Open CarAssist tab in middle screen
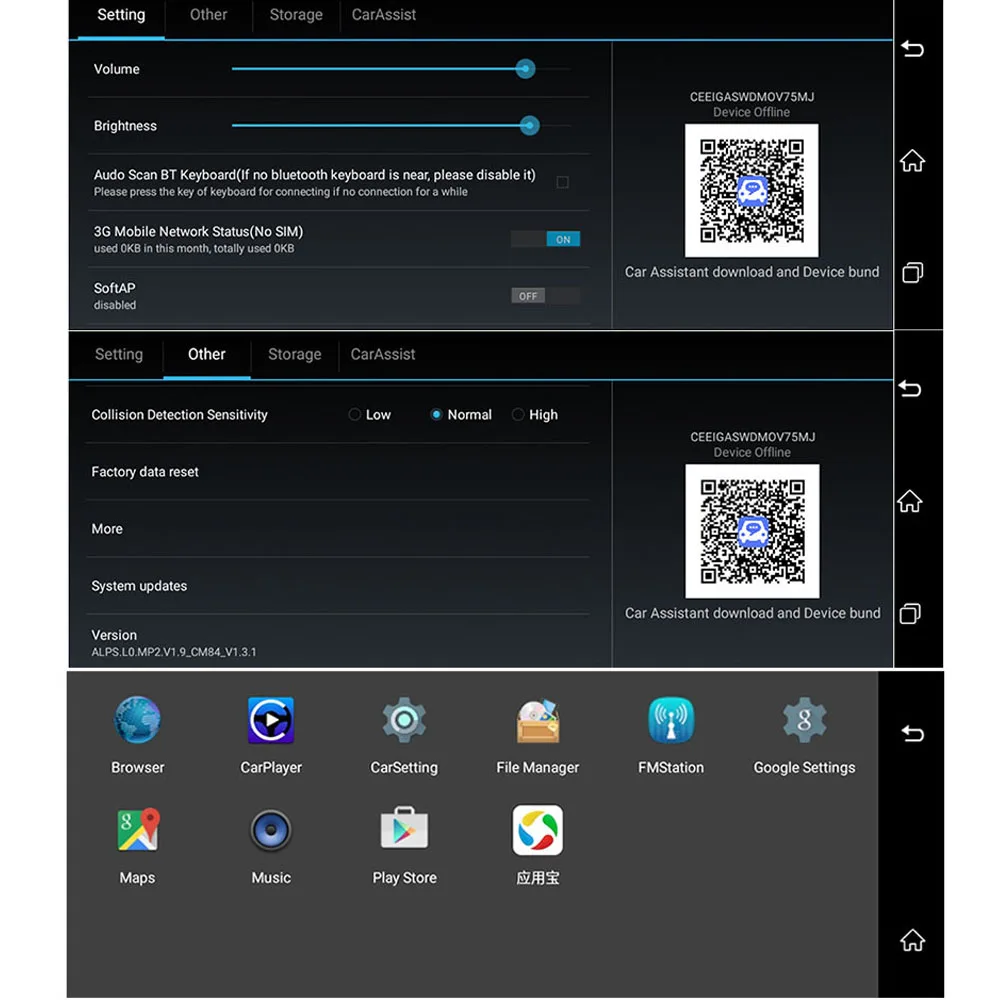This screenshot has width=1000, height=1000. tap(383, 355)
